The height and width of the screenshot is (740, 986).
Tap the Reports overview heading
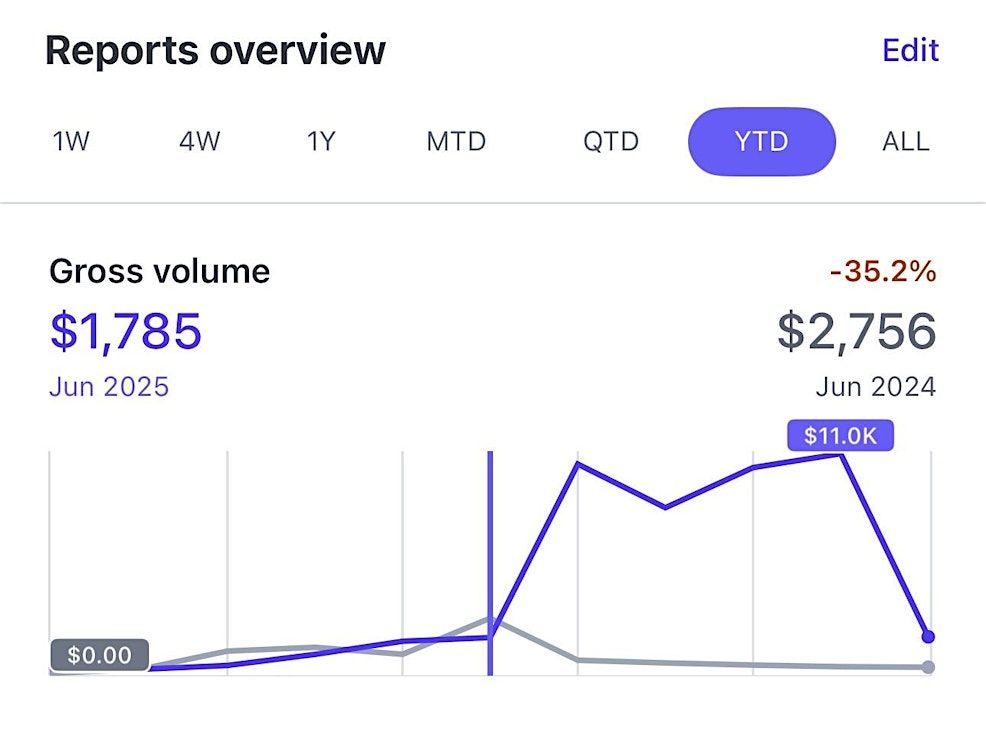point(215,50)
